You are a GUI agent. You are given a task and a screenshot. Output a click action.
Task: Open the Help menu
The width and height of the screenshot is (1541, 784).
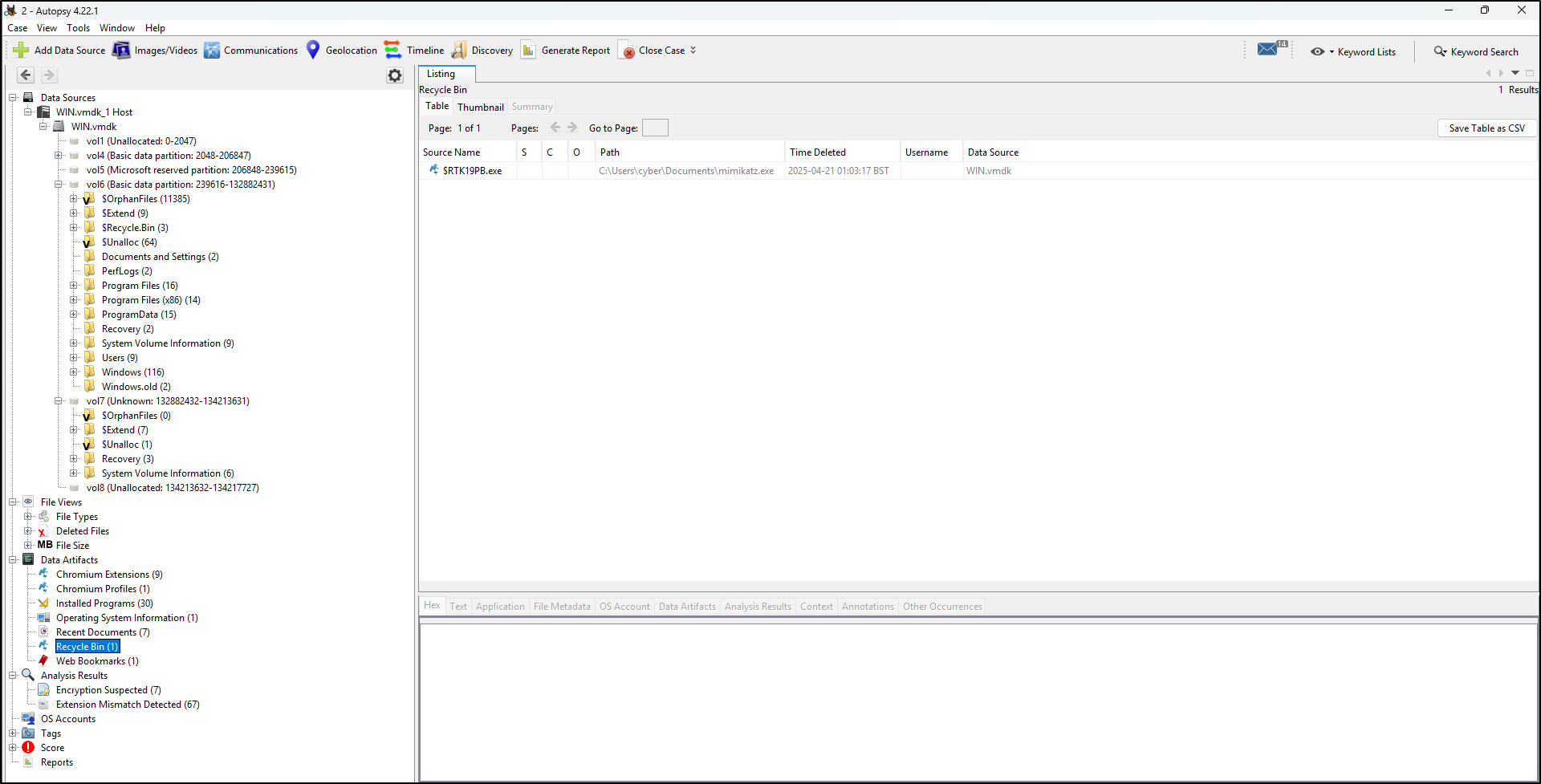pyautogui.click(x=156, y=28)
